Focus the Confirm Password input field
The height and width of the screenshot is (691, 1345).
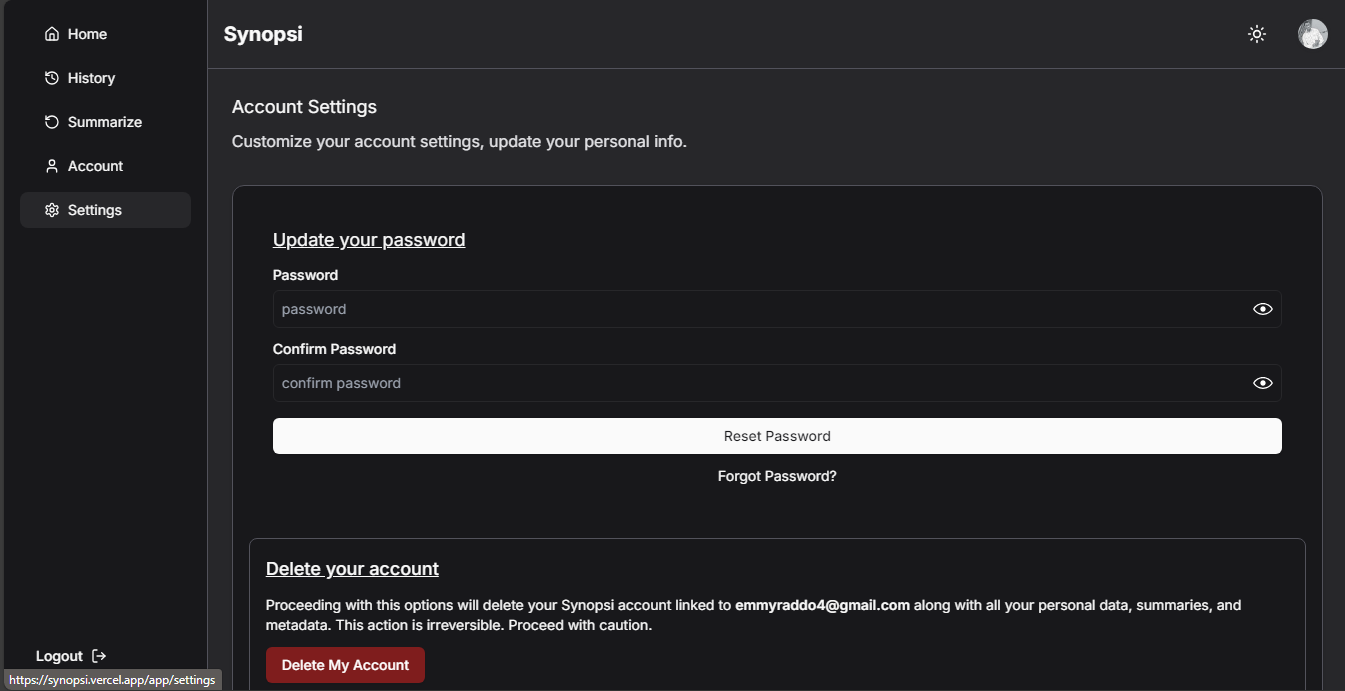tap(777, 383)
